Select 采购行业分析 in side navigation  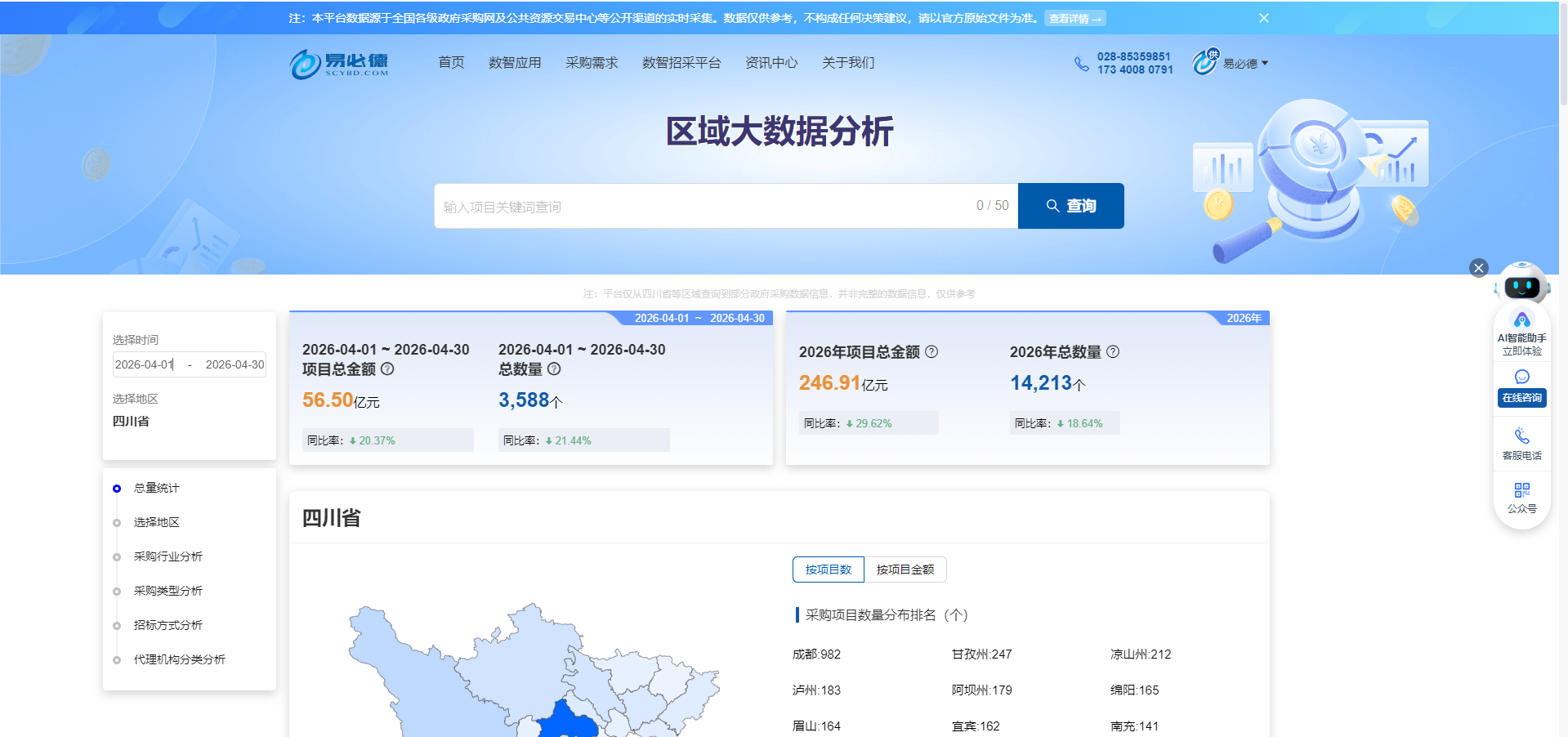(168, 556)
